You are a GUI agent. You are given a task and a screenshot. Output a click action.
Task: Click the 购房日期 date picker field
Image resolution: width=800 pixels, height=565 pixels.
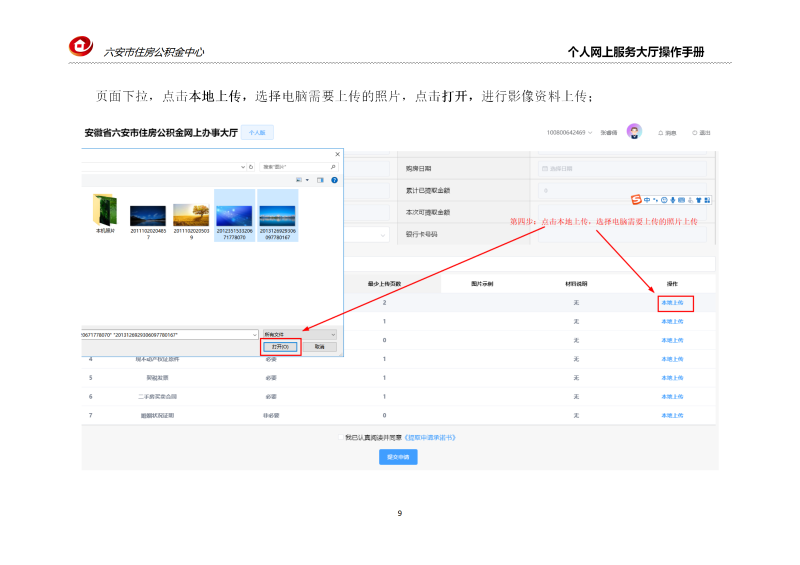(x=622, y=168)
